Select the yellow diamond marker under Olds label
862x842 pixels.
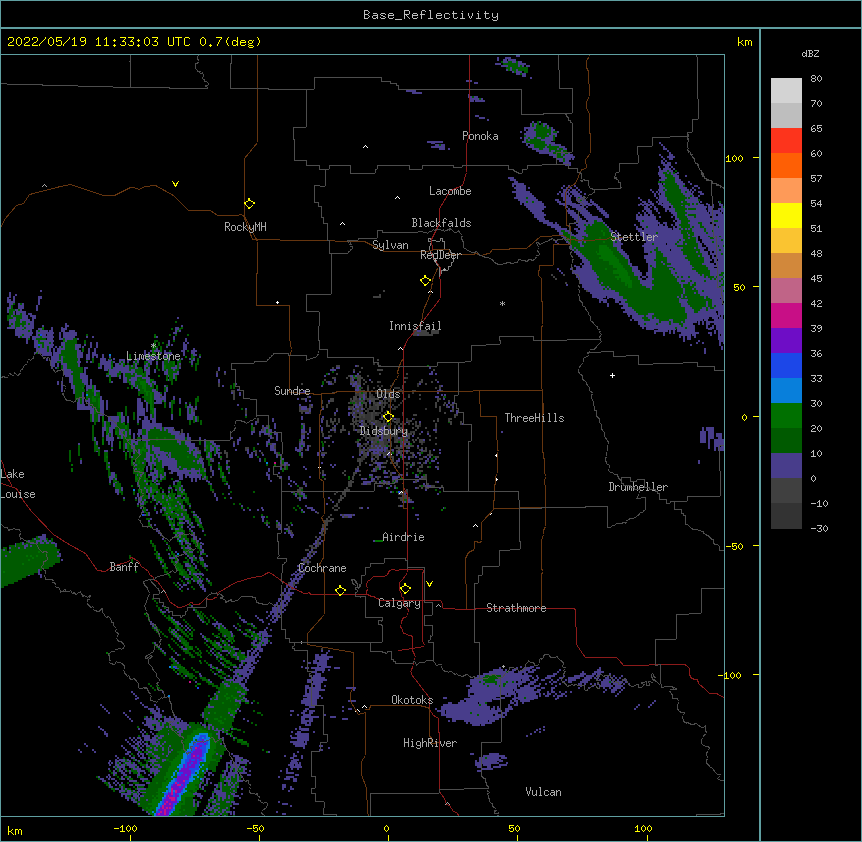(388, 416)
